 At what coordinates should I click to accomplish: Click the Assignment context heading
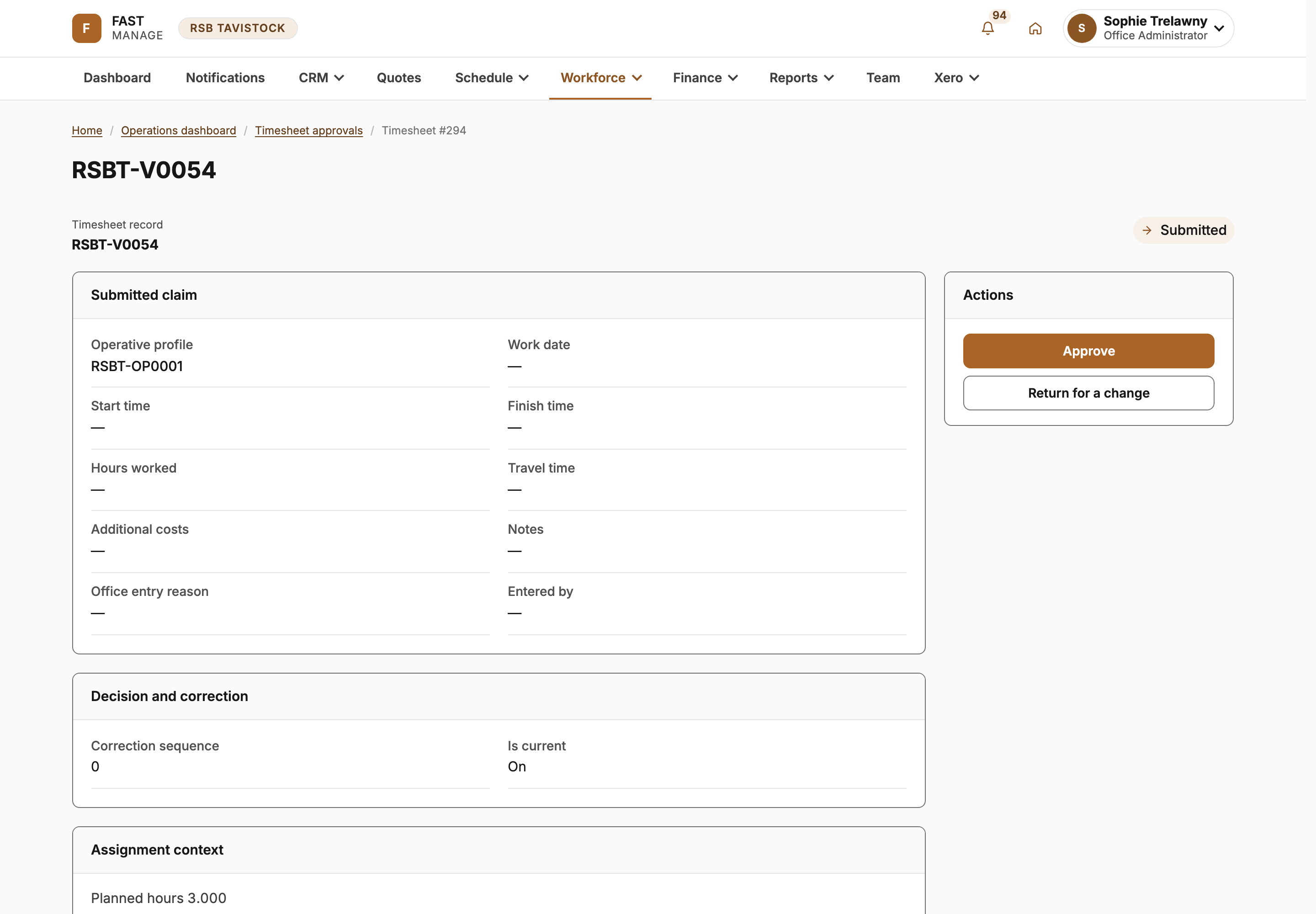tap(157, 850)
